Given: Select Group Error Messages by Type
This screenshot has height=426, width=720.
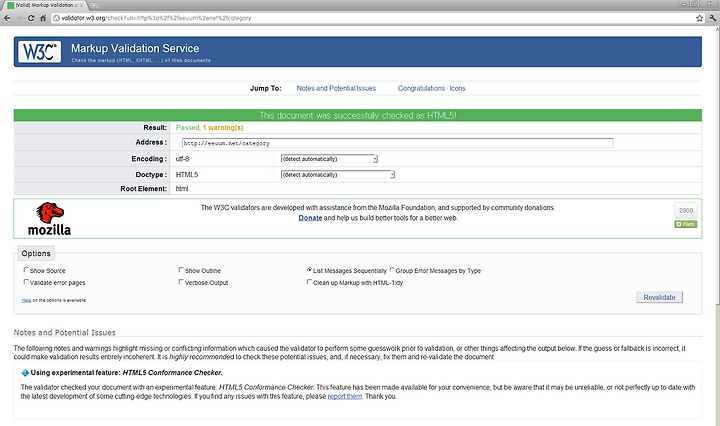Looking at the screenshot, I should [392, 270].
